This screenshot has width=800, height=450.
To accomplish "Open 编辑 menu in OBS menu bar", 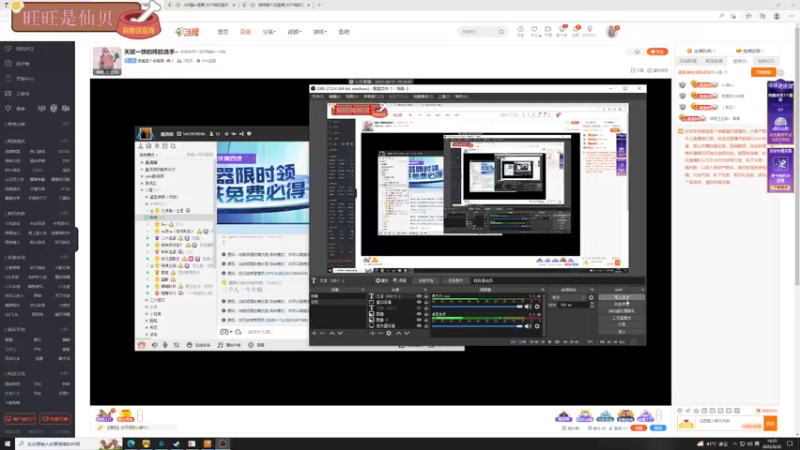I will [x=334, y=96].
